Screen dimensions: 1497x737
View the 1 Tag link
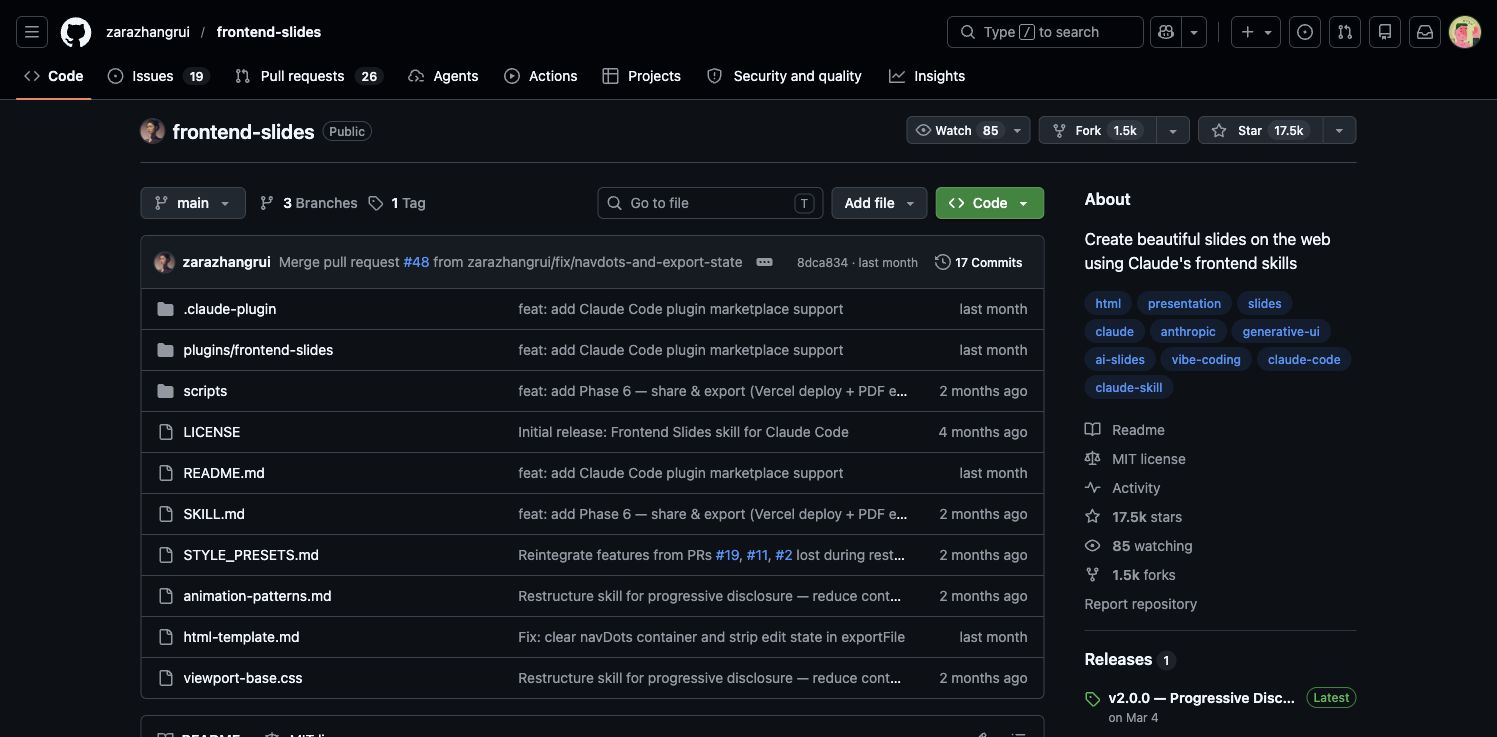[x=397, y=203]
